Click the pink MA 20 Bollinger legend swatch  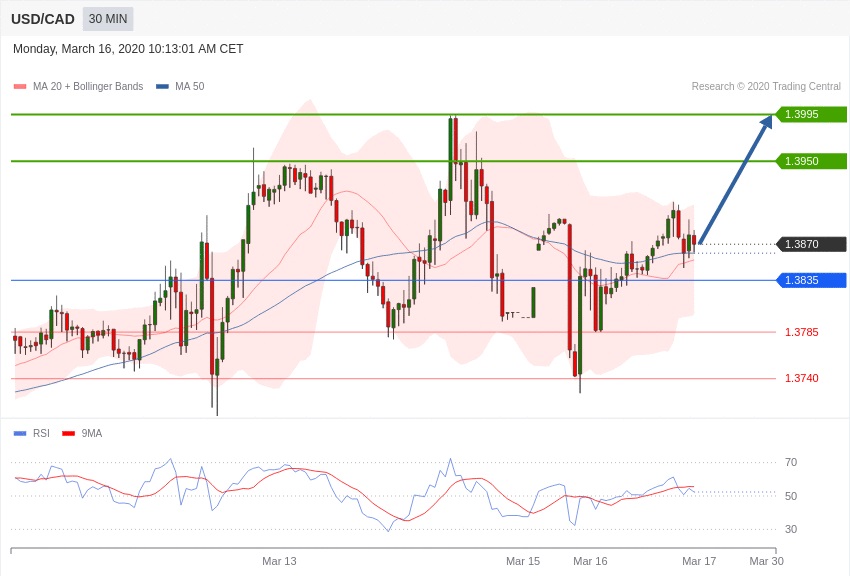pyautogui.click(x=20, y=87)
